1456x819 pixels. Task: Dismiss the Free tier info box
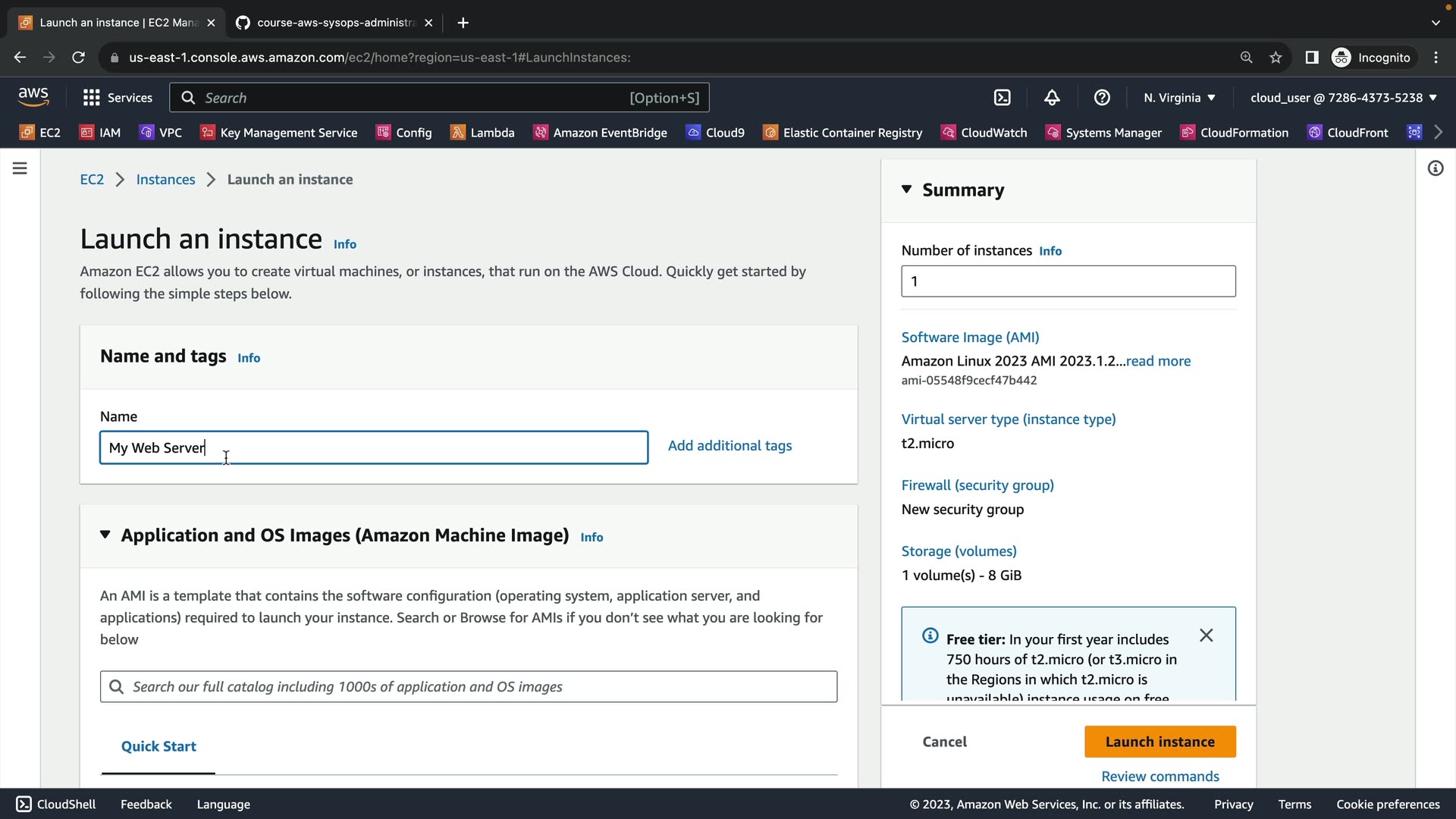pos(1206,635)
